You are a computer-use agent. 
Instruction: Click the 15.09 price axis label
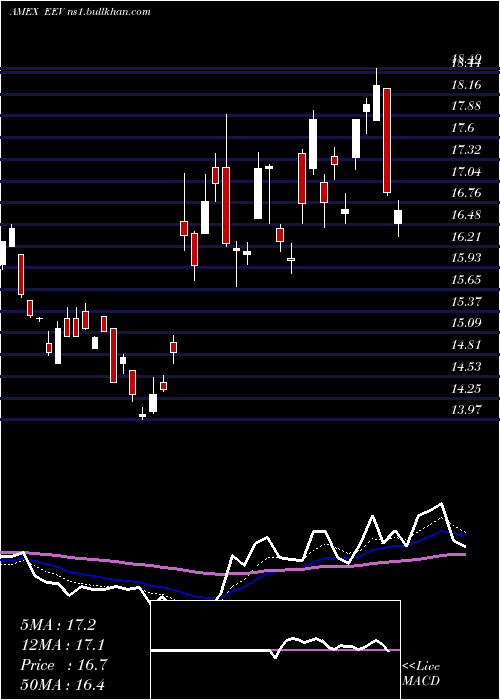467,323
